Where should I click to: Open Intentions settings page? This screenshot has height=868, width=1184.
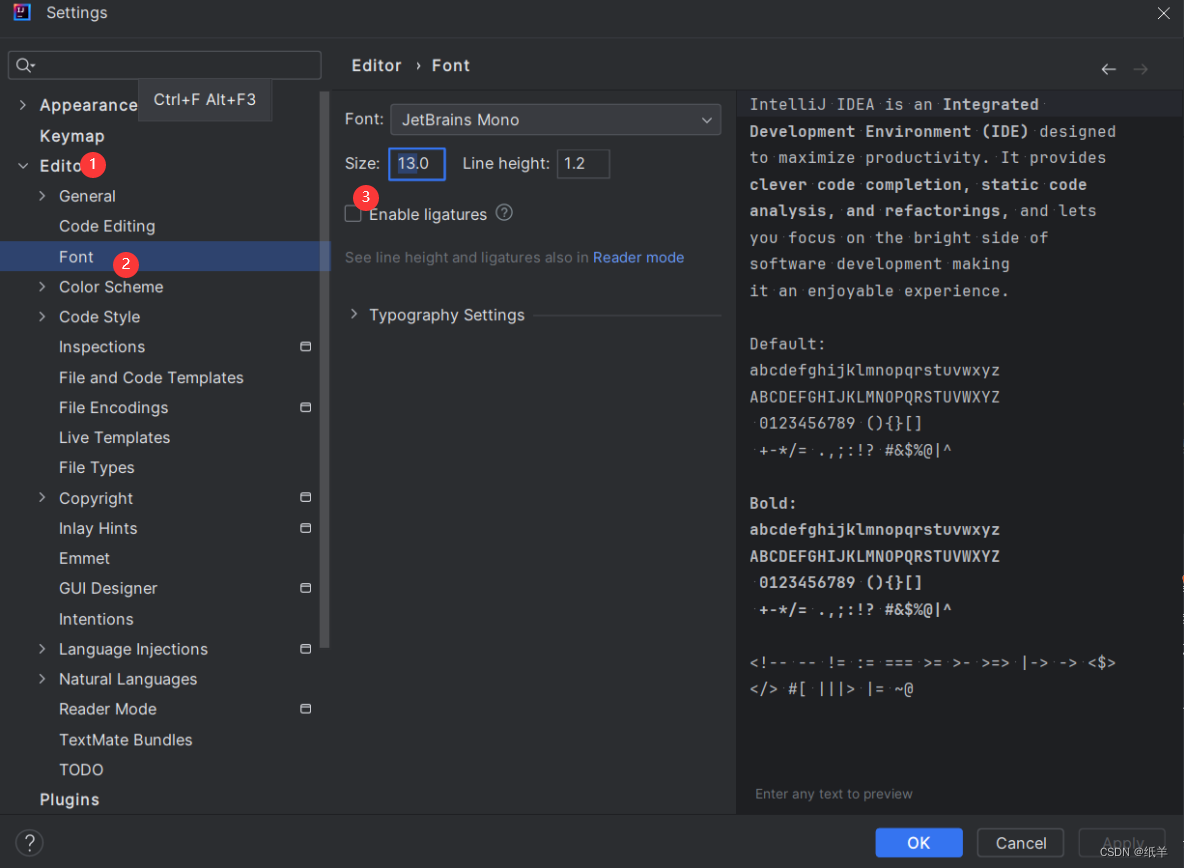[96, 619]
